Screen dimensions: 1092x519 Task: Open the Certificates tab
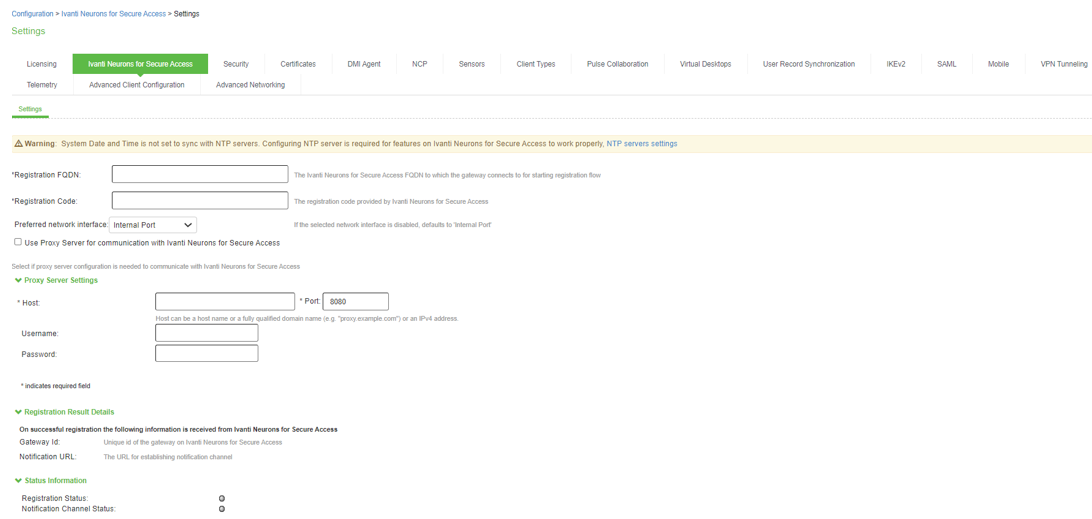[298, 64]
